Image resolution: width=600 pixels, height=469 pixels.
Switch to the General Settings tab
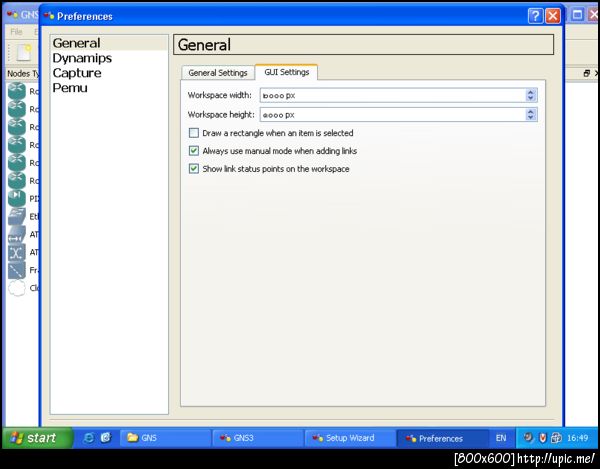click(x=218, y=73)
